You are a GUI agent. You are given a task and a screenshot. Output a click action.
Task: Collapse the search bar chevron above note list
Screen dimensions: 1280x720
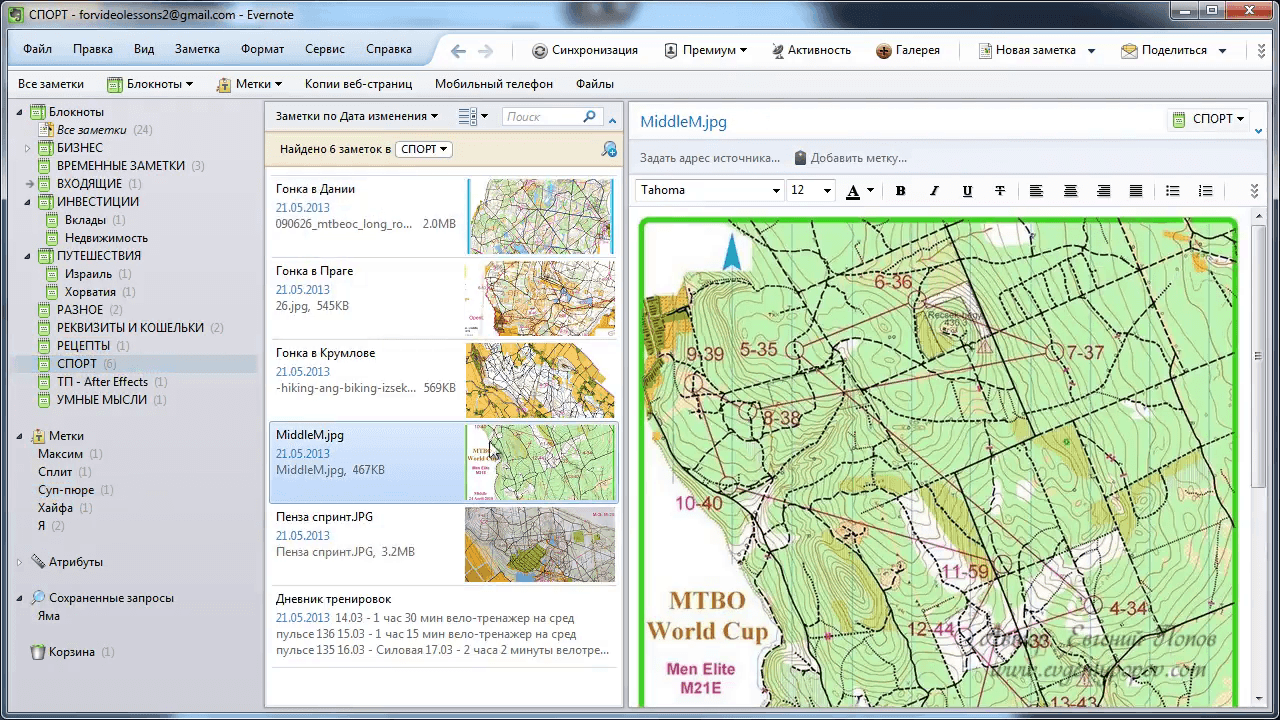coord(613,120)
